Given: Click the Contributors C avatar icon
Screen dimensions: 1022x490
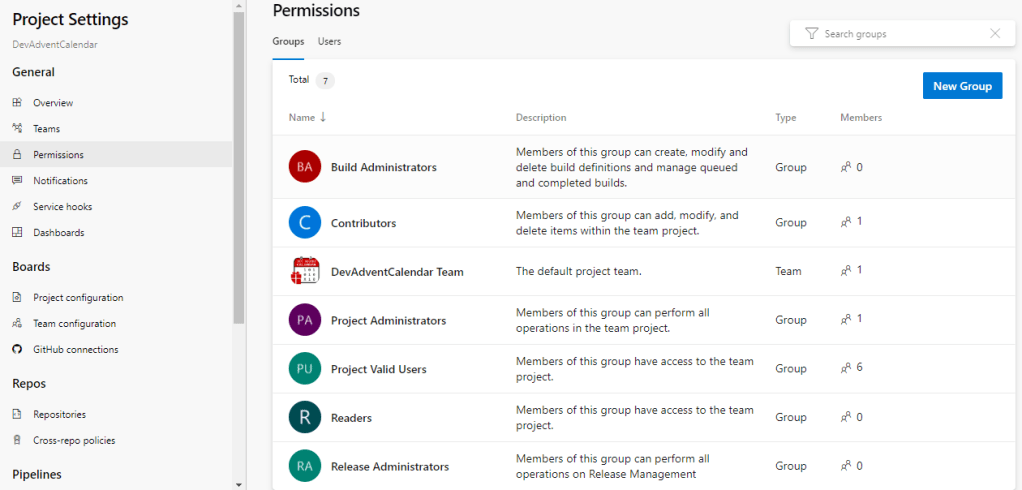Looking at the screenshot, I should tap(304, 223).
